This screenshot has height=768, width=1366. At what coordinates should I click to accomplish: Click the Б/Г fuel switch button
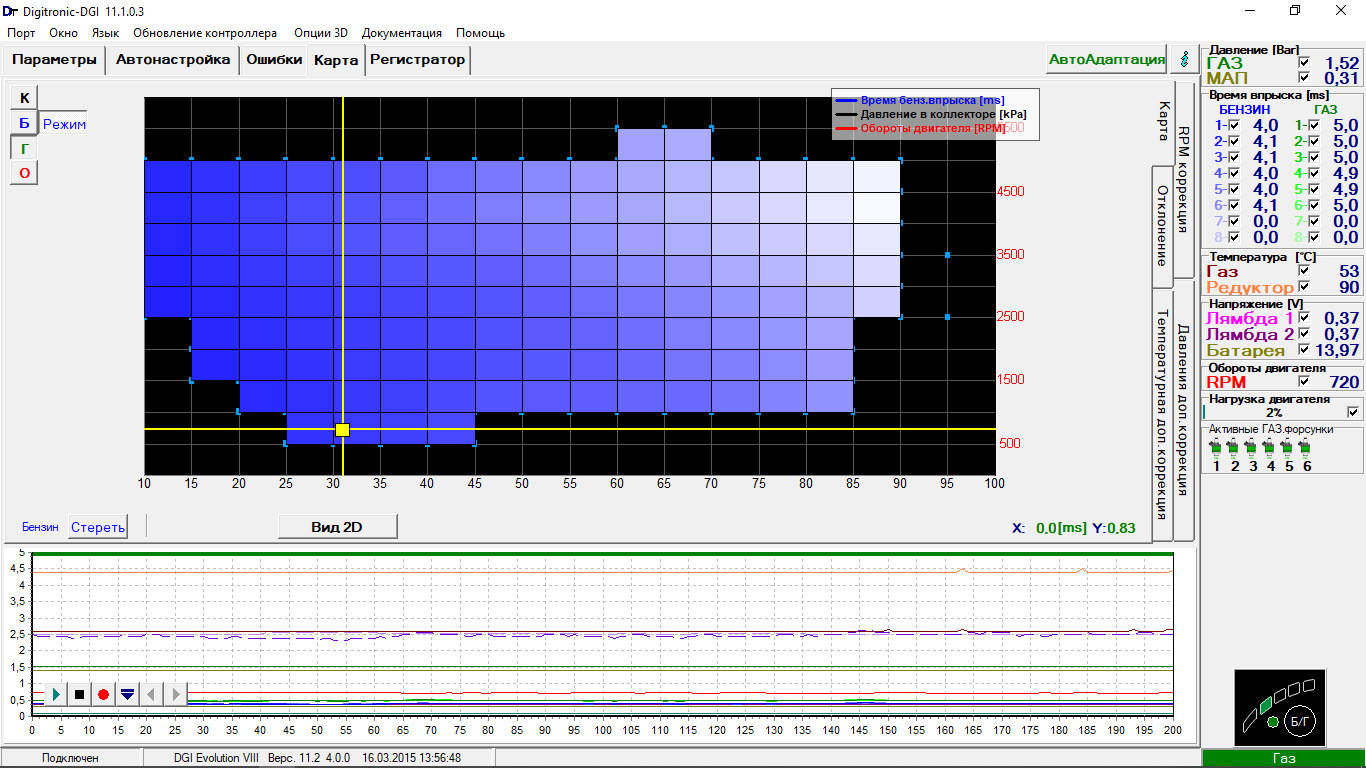[x=1301, y=719]
